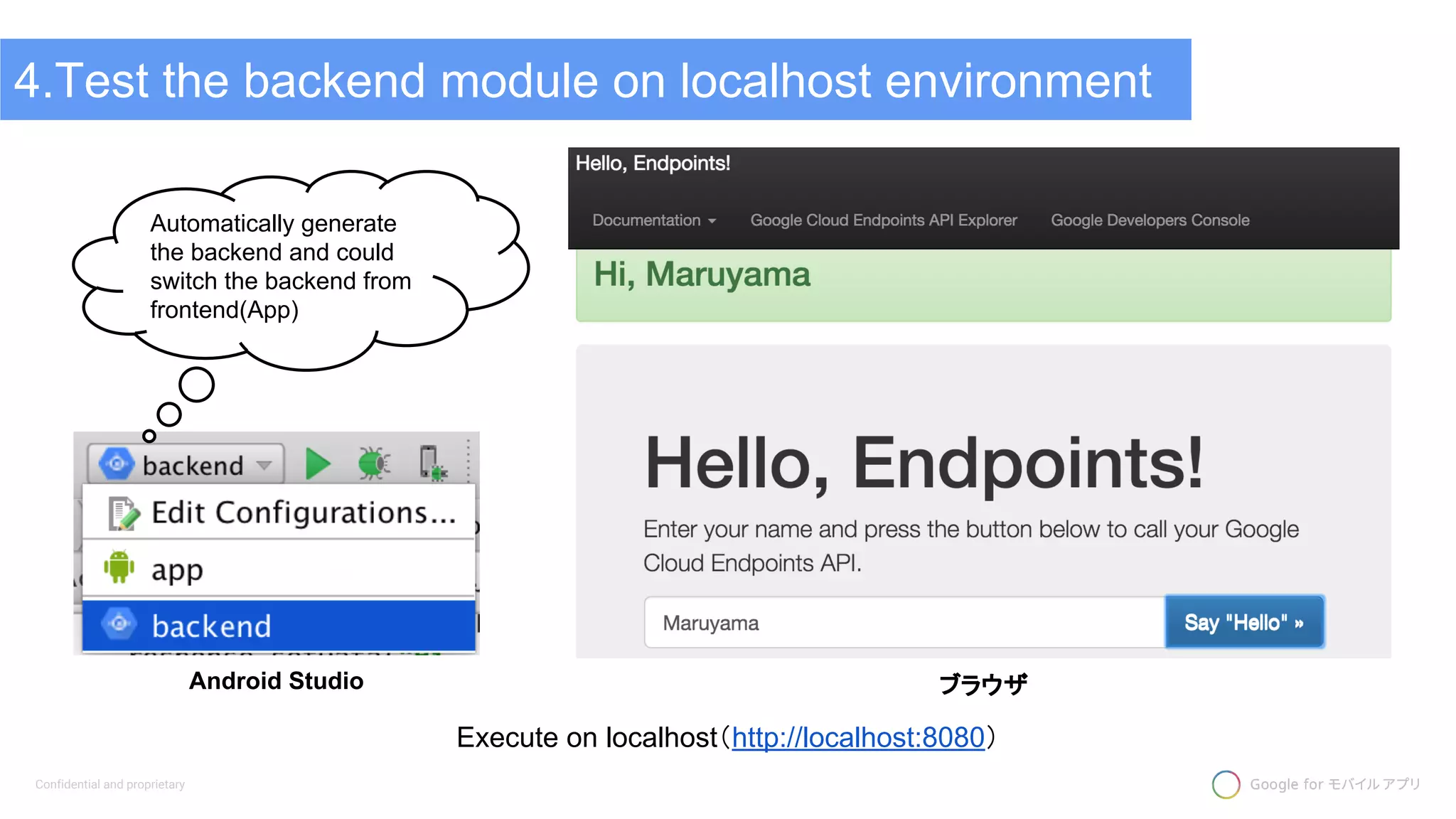This screenshot has height=819, width=1456.
Task: Click the Hello, Endpoints! navbar brand
Action: [653, 164]
